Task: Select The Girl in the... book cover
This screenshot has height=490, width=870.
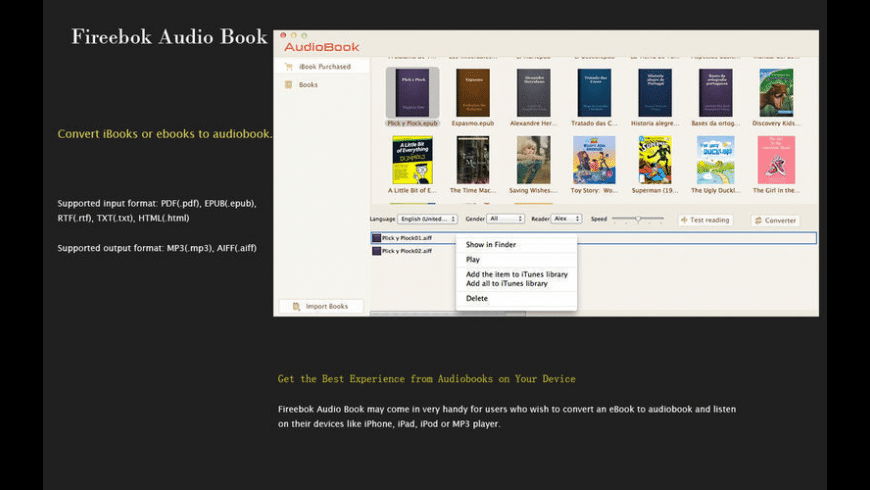Action: click(776, 160)
